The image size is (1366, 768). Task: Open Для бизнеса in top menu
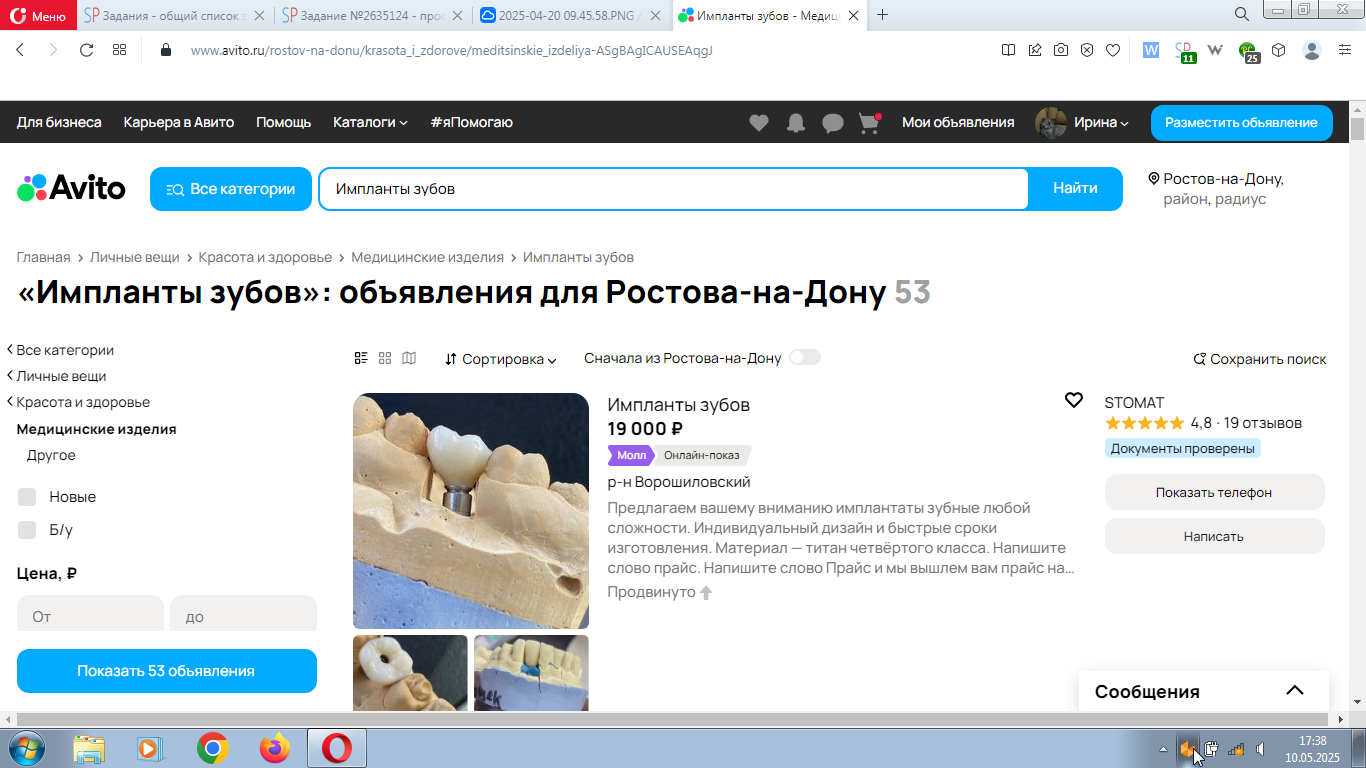[x=59, y=122]
